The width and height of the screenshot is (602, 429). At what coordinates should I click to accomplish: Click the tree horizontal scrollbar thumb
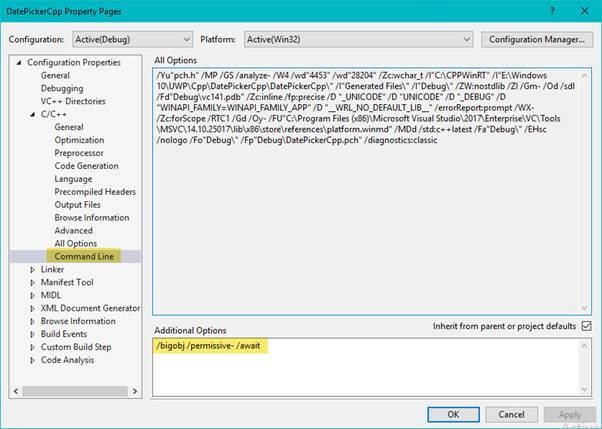point(75,391)
